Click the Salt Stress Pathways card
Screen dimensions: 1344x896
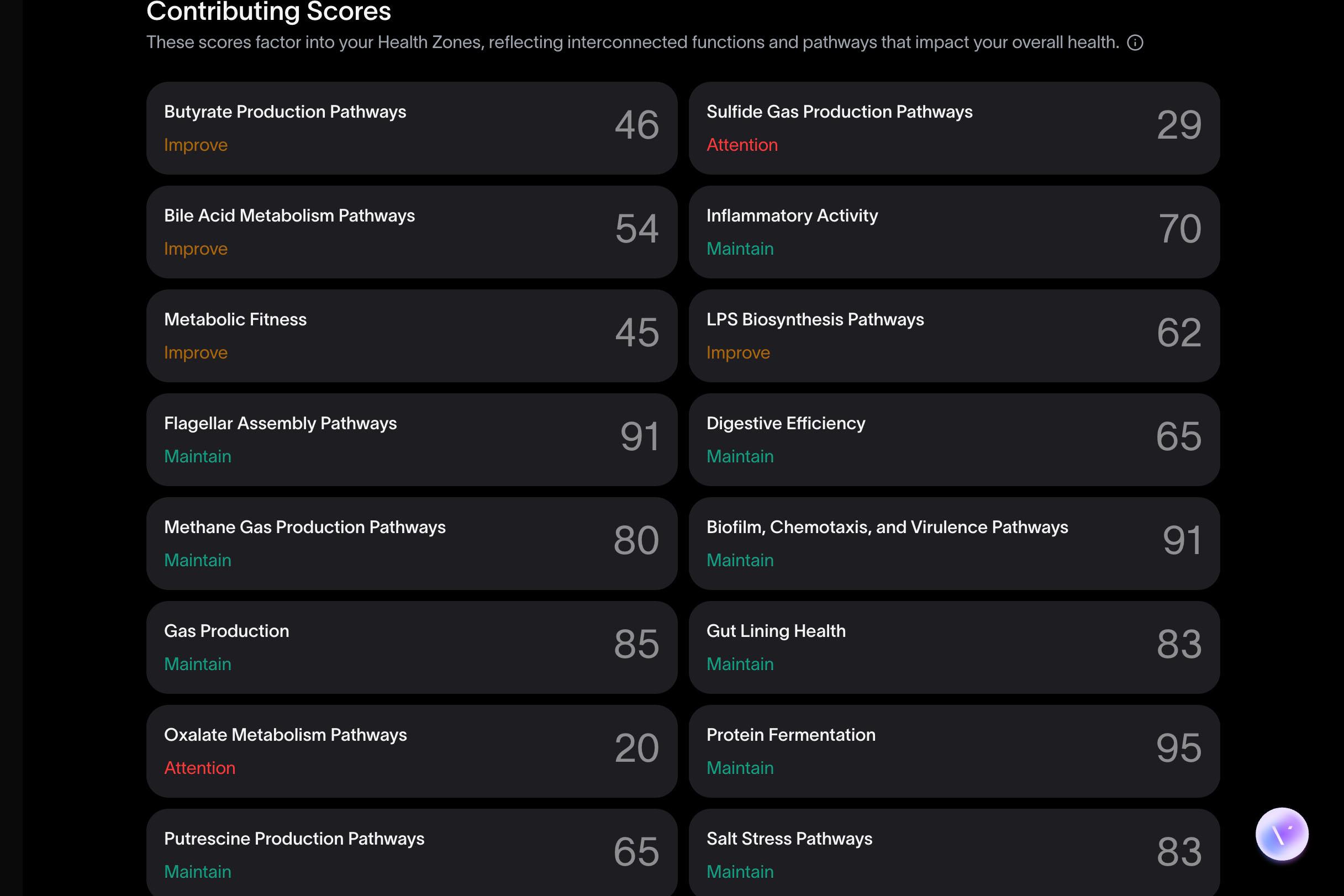955,852
